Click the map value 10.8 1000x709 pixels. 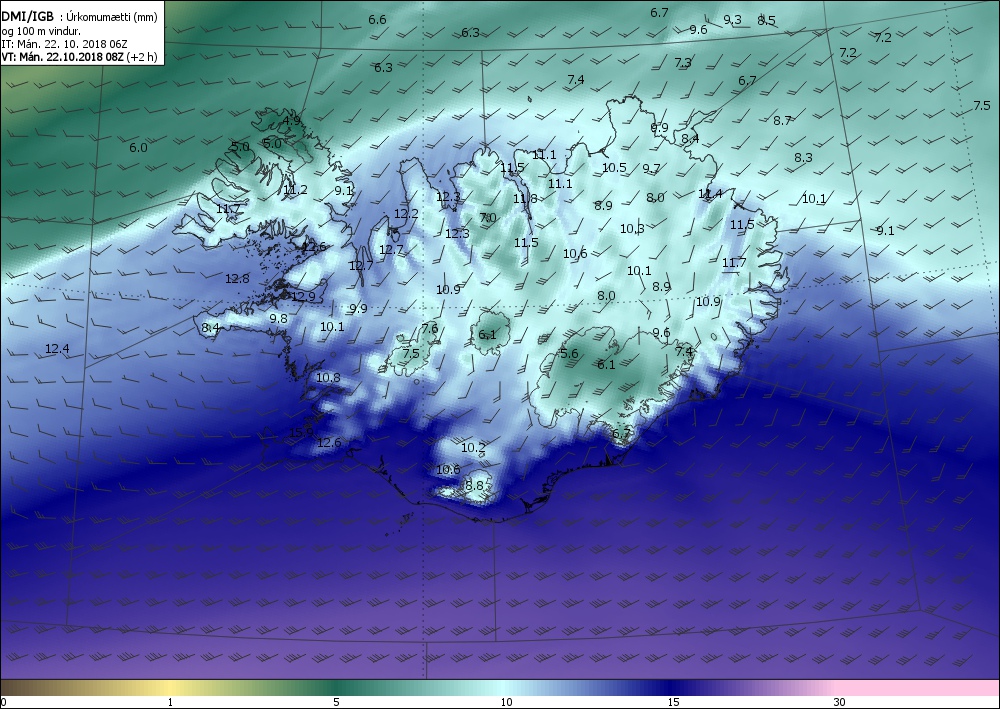click(x=328, y=377)
